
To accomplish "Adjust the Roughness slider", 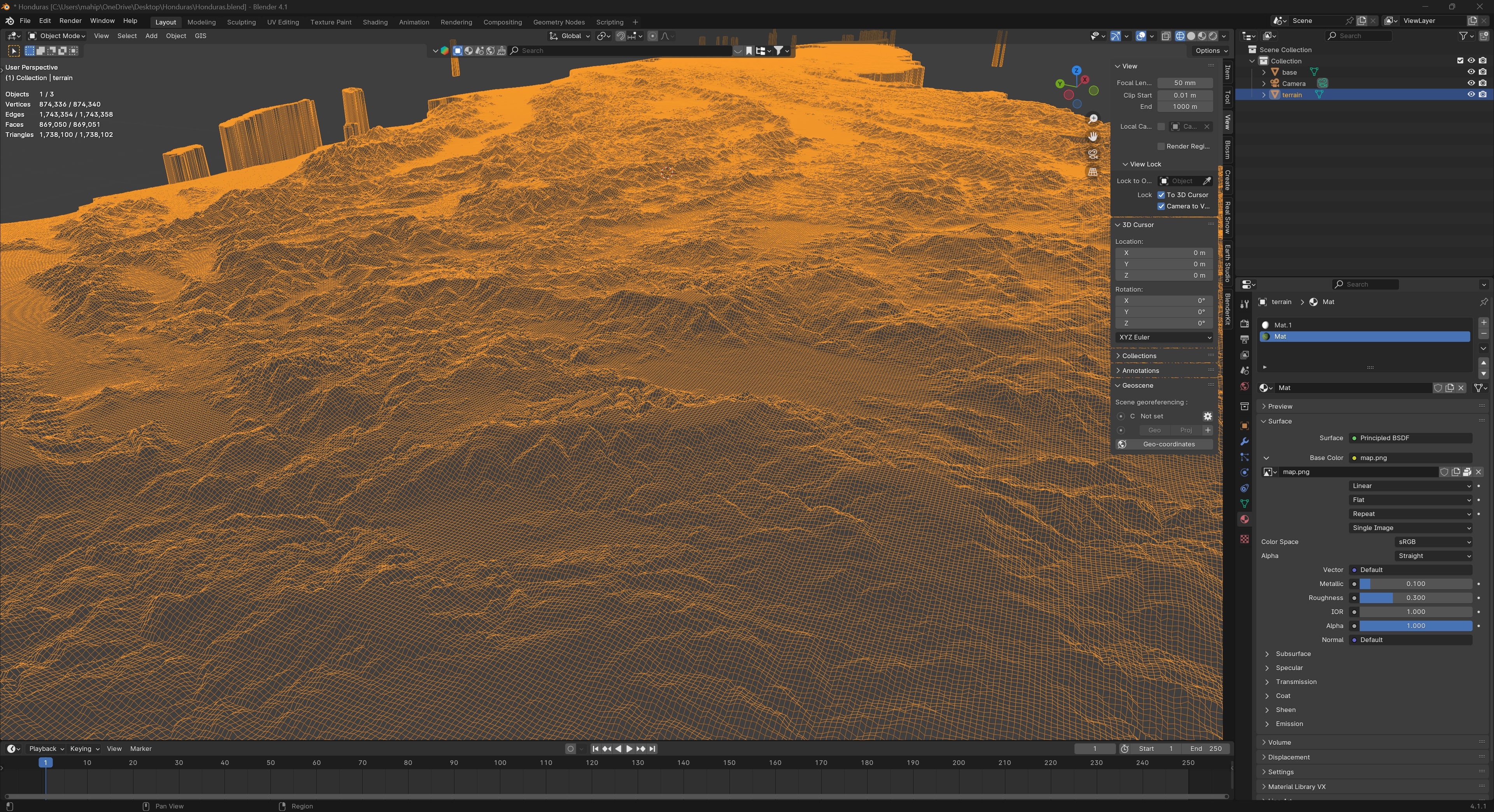I will (1415, 598).
